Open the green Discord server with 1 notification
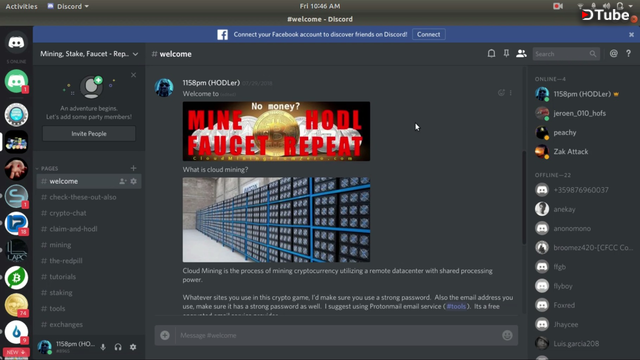The height and width of the screenshot is (360, 640). coord(16,81)
